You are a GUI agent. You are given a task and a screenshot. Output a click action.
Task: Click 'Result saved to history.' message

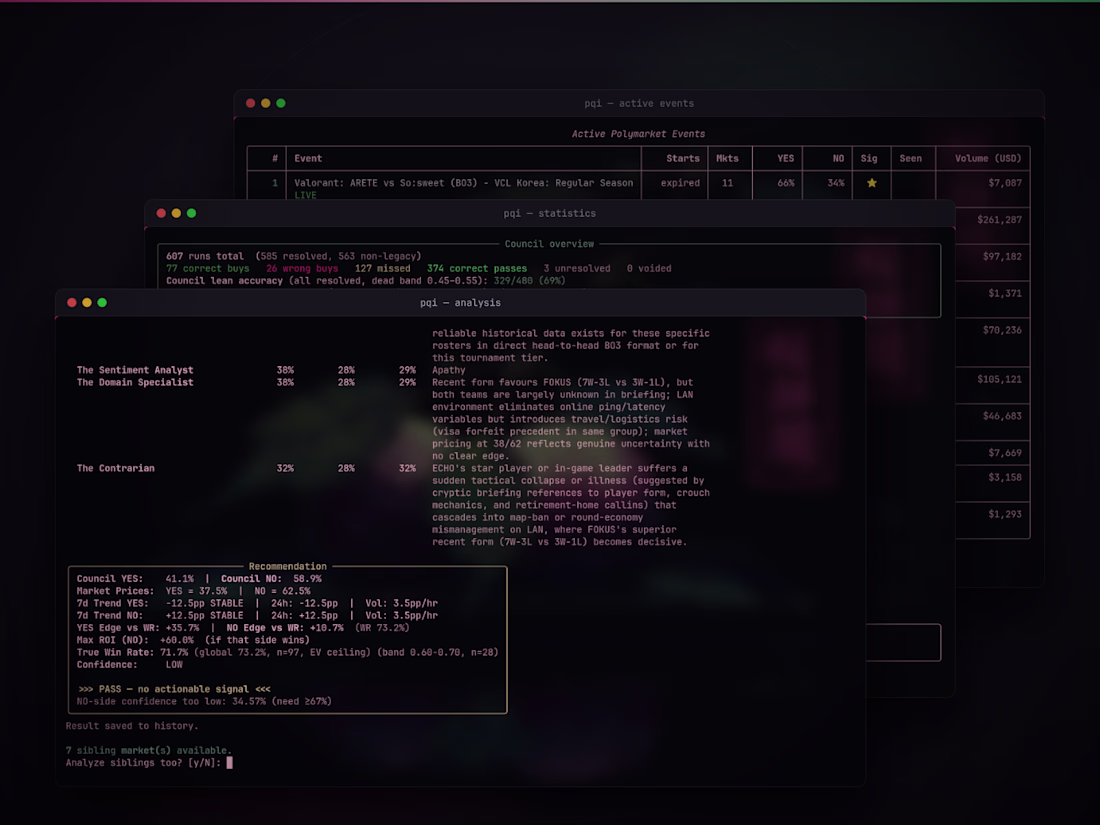(132, 726)
